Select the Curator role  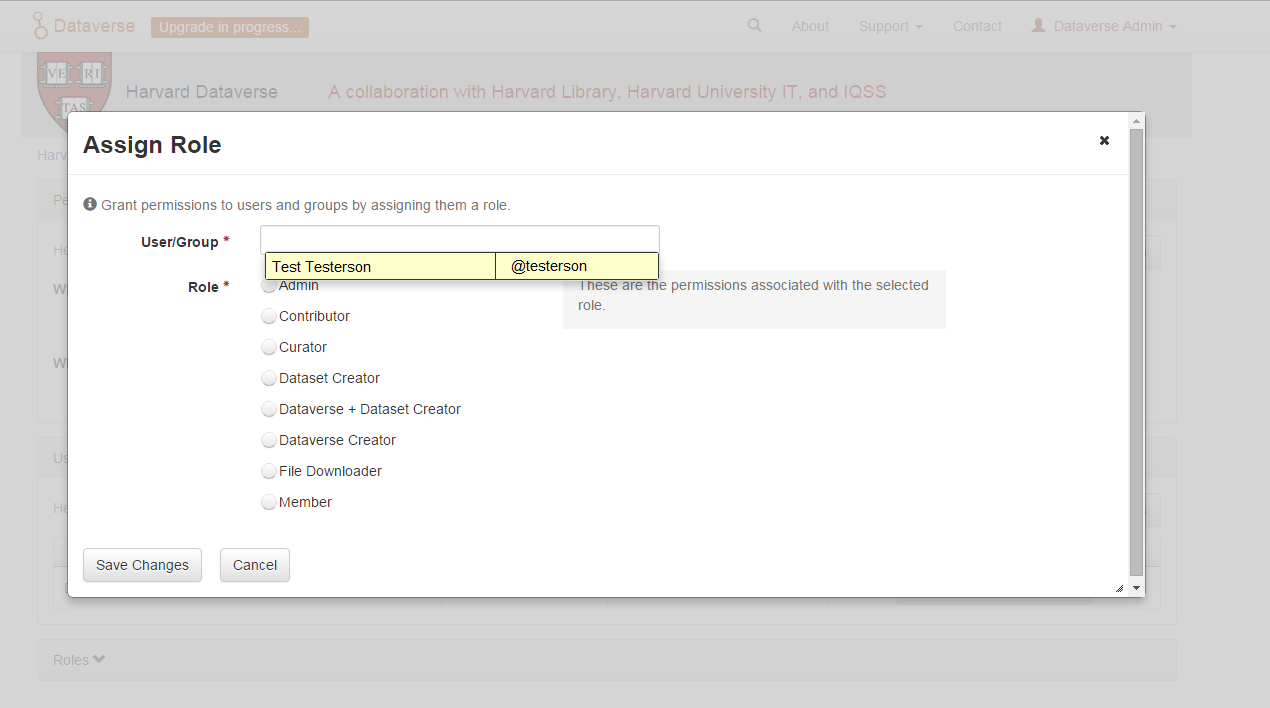tap(268, 346)
